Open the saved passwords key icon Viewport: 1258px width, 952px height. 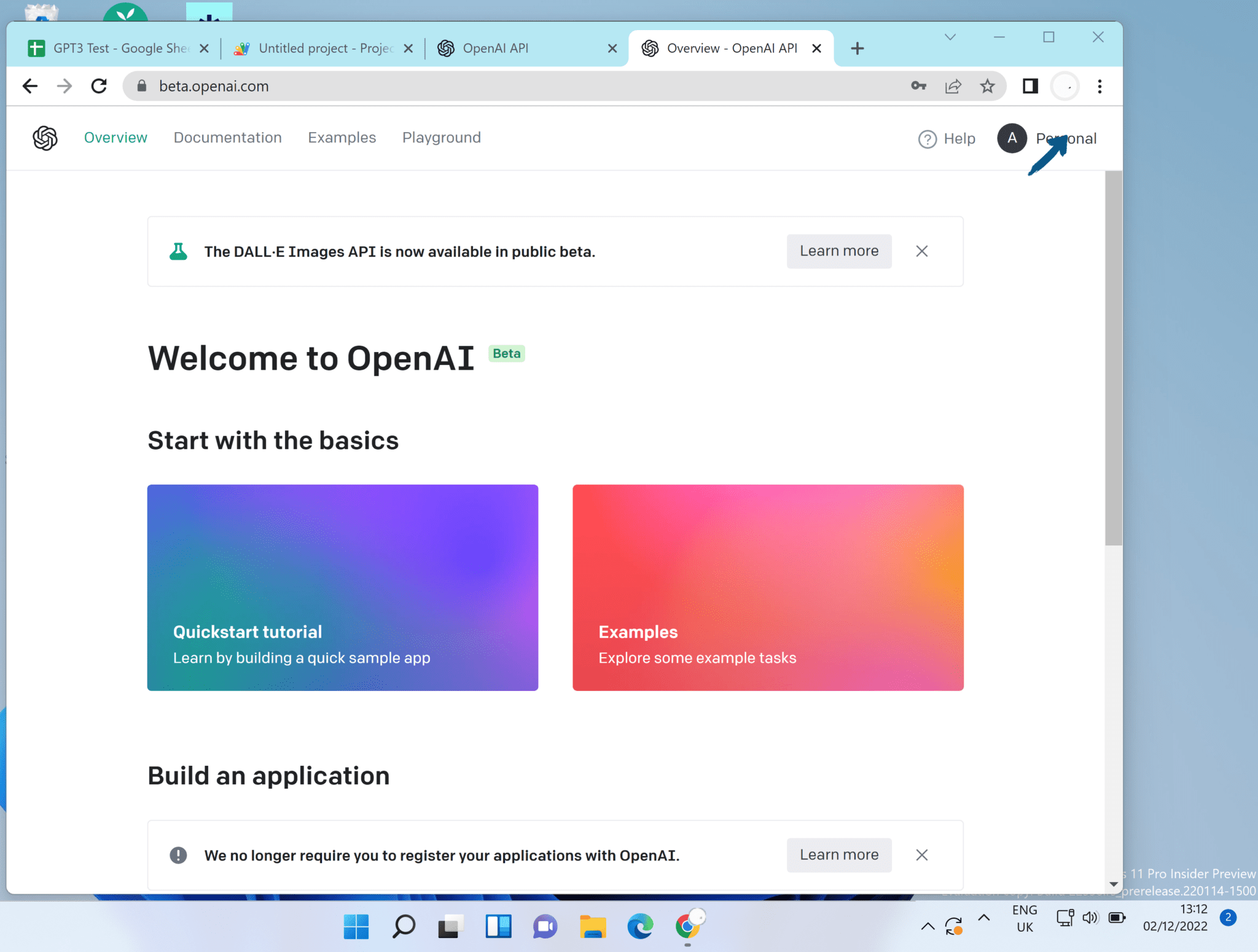918,86
